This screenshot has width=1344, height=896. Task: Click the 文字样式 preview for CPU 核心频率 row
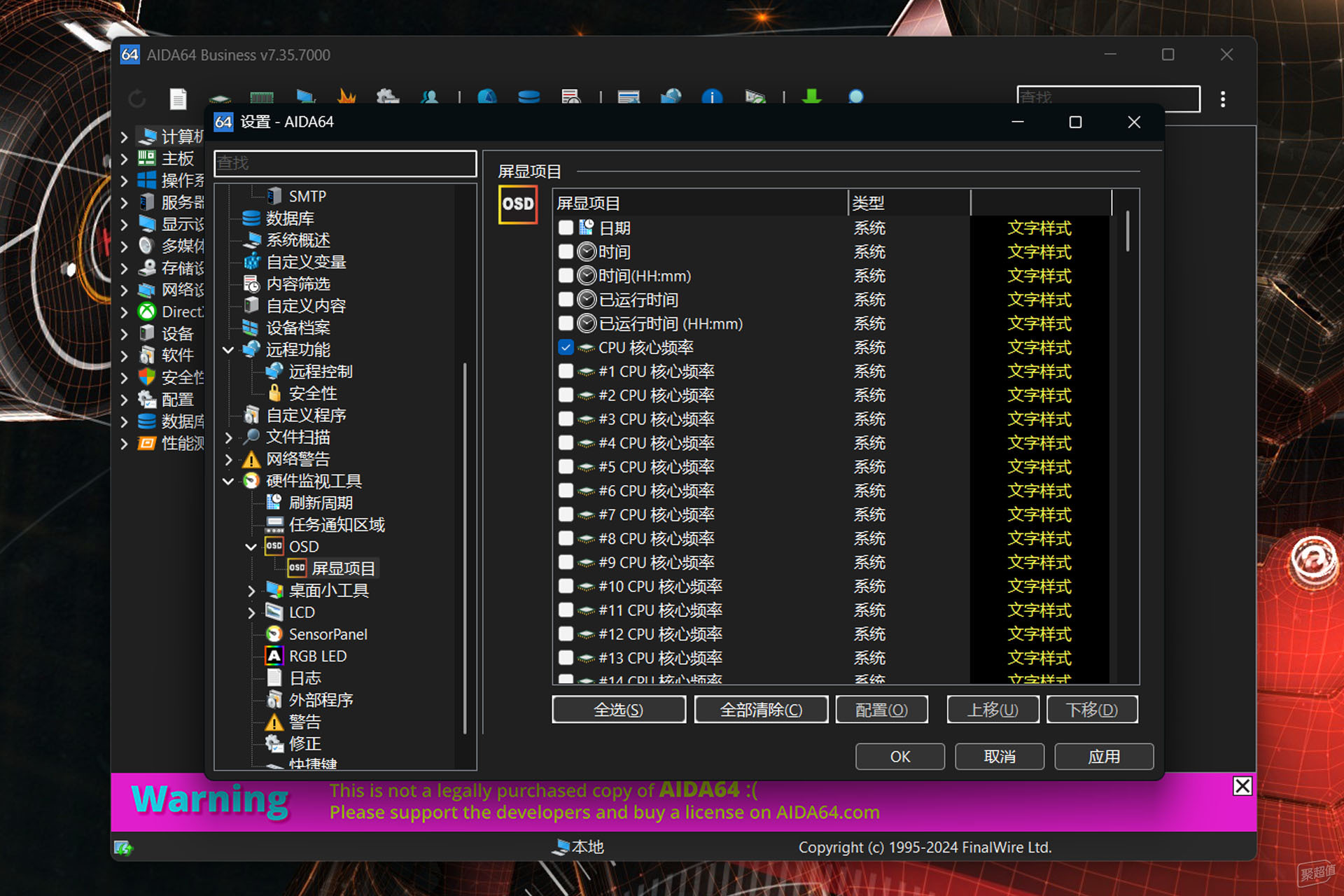click(1039, 347)
